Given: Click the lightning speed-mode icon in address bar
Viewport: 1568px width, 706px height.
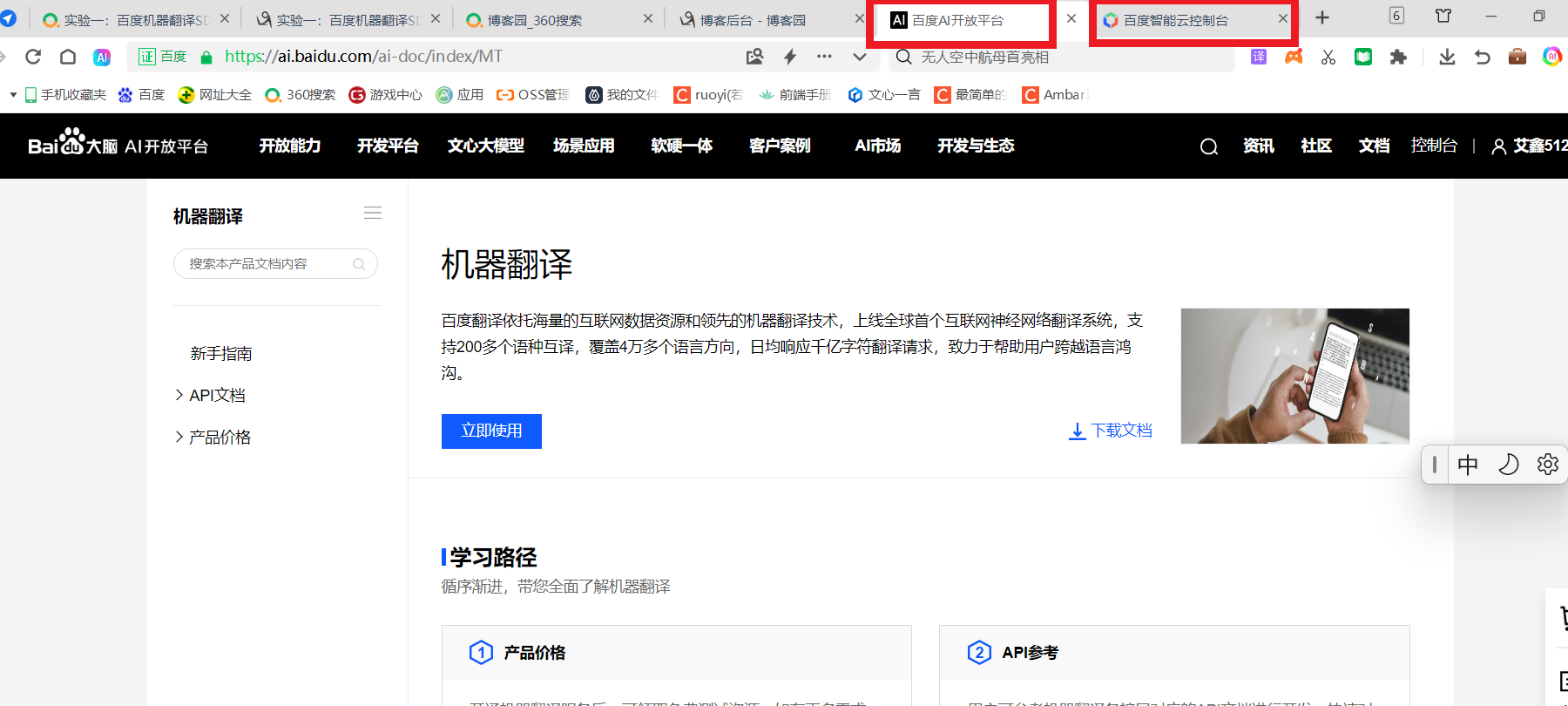Looking at the screenshot, I should click(x=790, y=57).
